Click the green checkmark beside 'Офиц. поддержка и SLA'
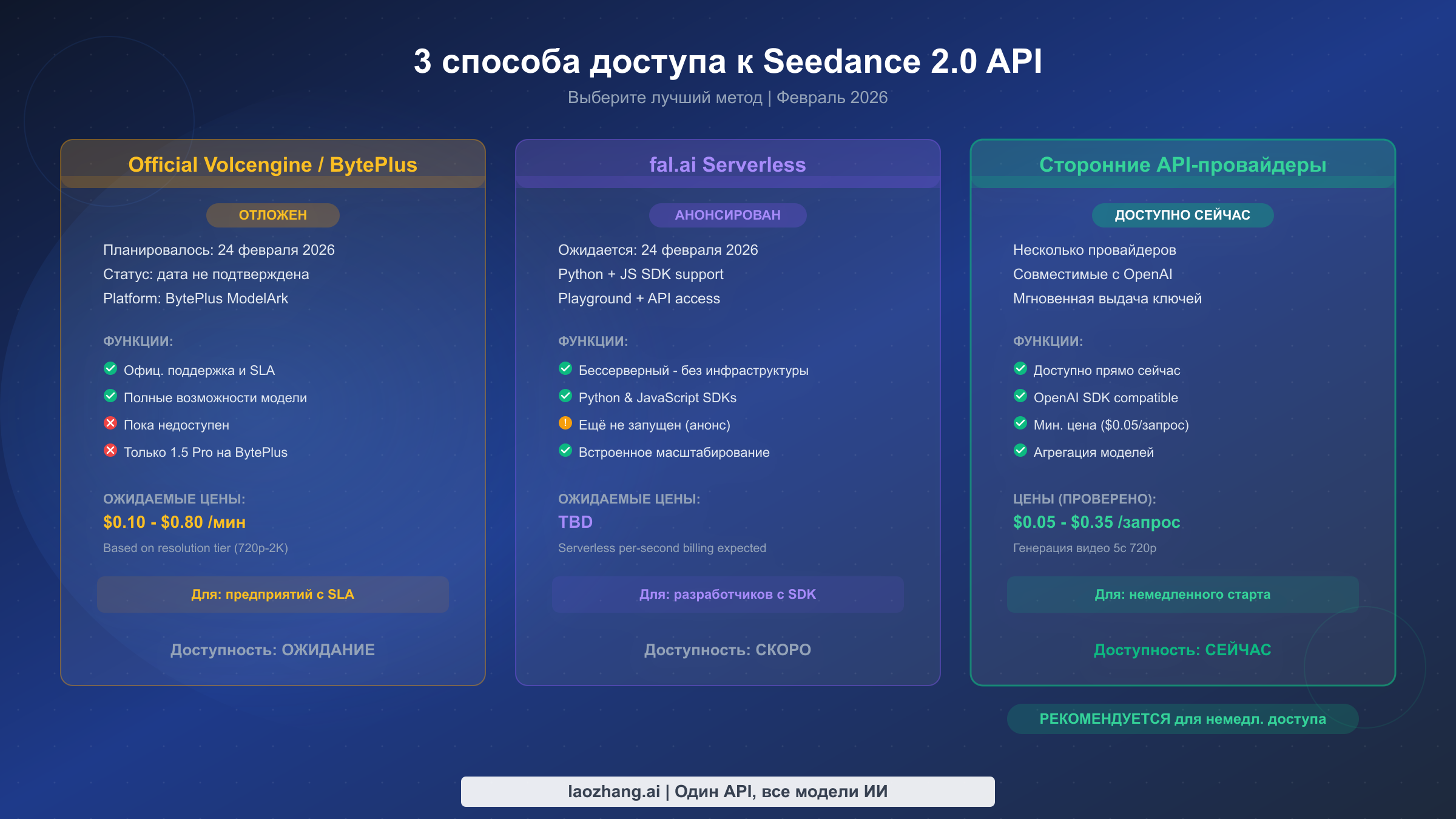The width and height of the screenshot is (1456, 819). pyautogui.click(x=110, y=369)
